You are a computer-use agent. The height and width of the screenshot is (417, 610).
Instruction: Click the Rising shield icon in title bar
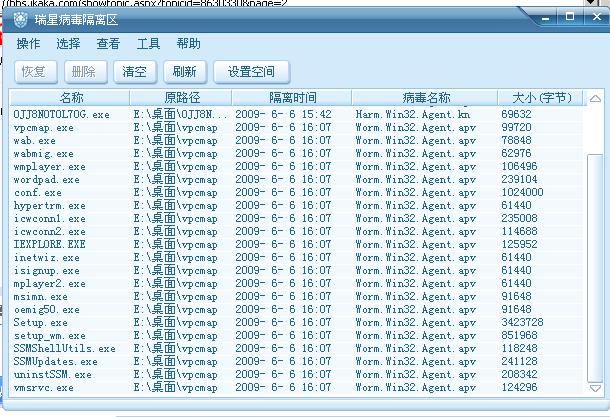[x=21, y=18]
